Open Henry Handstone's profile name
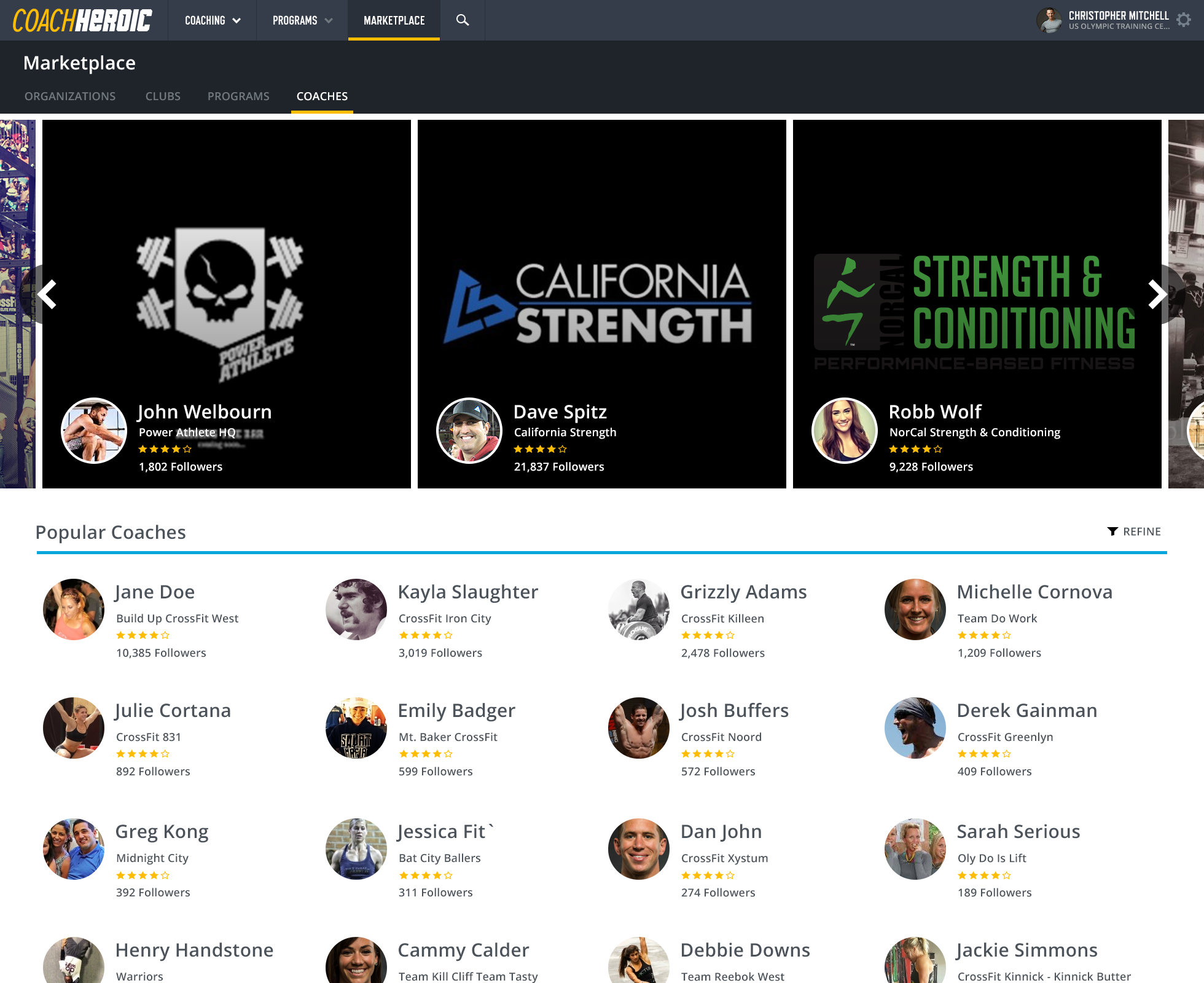Viewport: 1204px width, 983px height. (x=194, y=950)
